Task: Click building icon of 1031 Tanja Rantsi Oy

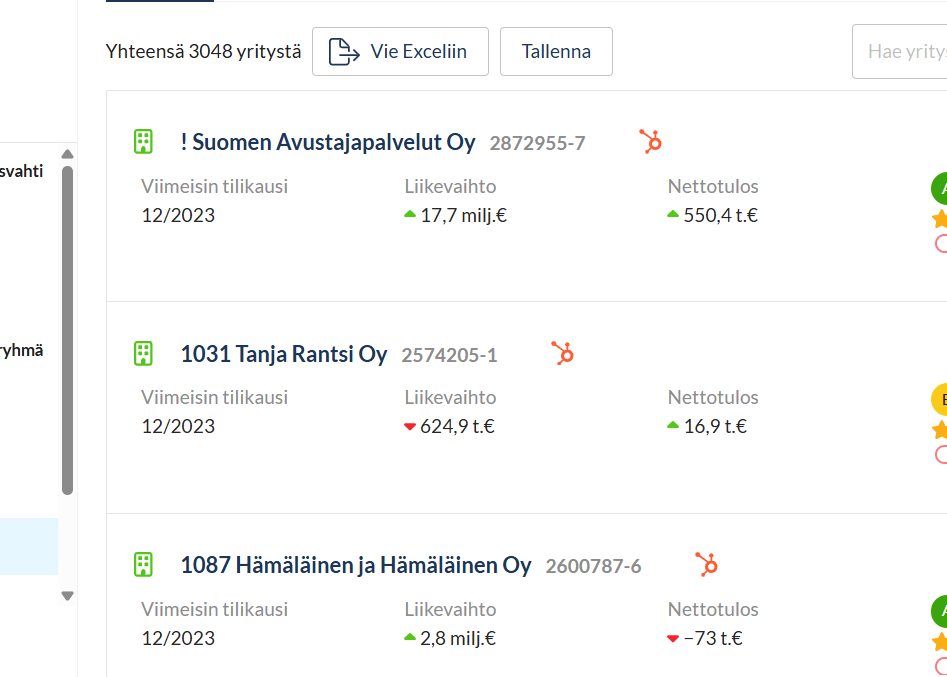Action: [x=143, y=353]
